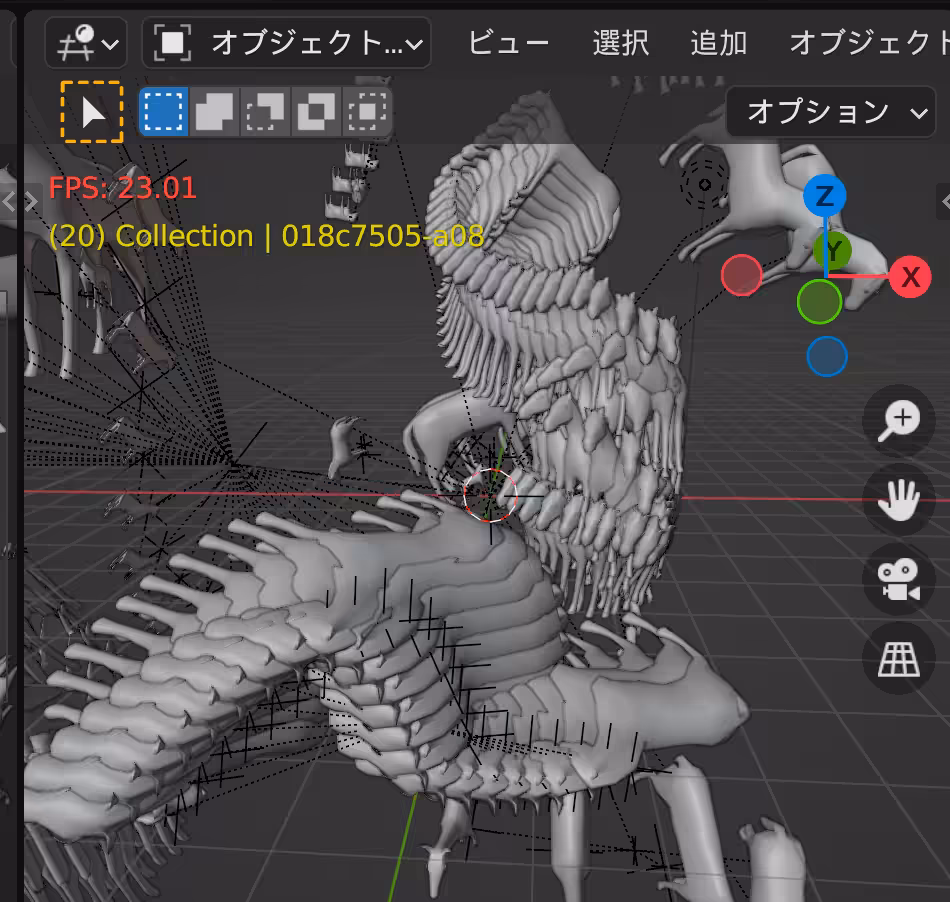Select the tweak select tool arrow
Screen dimensions: 950x902
coord(92,112)
